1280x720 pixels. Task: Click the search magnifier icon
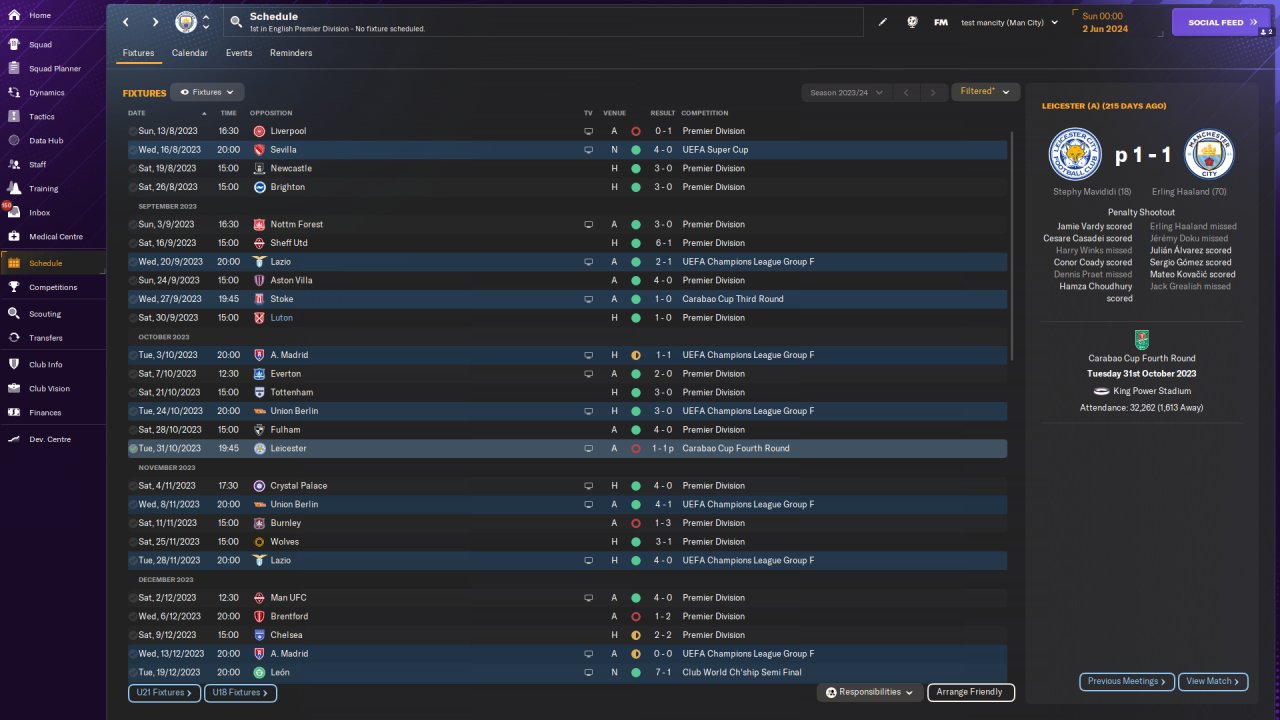click(x=235, y=21)
